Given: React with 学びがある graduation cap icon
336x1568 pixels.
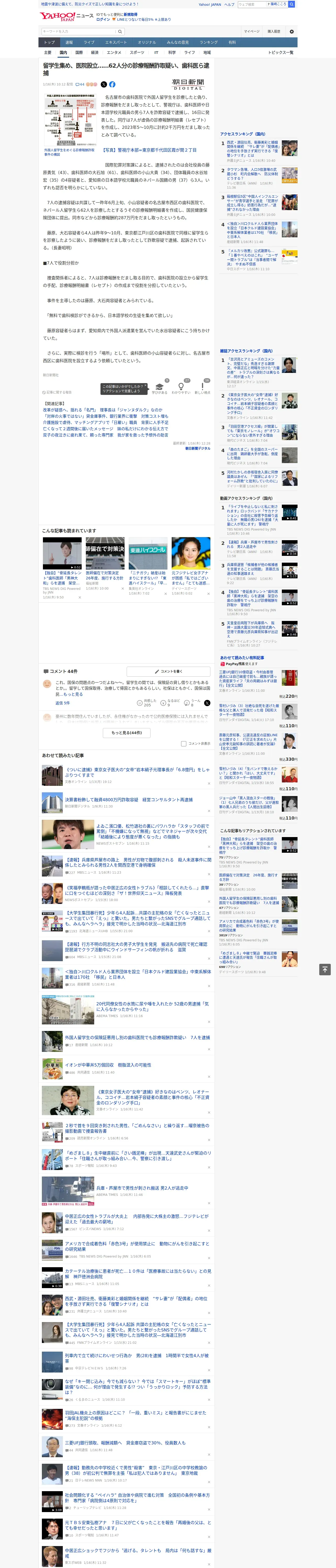Looking at the screenshot, I should pos(159,387).
